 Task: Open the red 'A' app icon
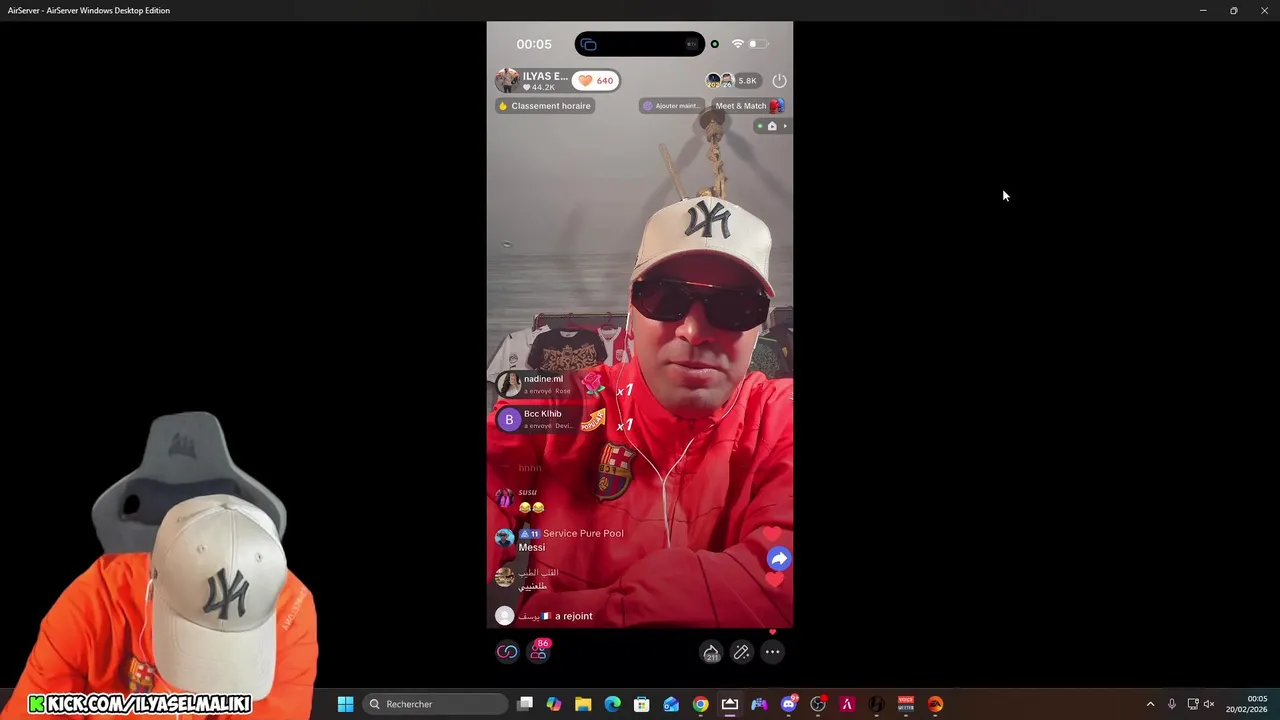click(x=847, y=704)
